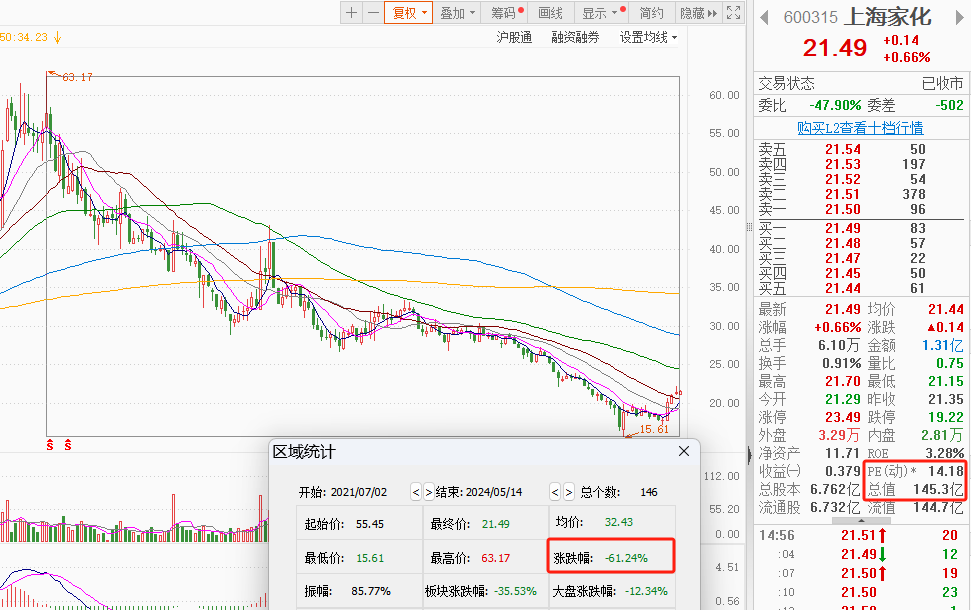Screen dimensions: 971x610
Task: Click the 沪股通 tag
Action: [514, 37]
